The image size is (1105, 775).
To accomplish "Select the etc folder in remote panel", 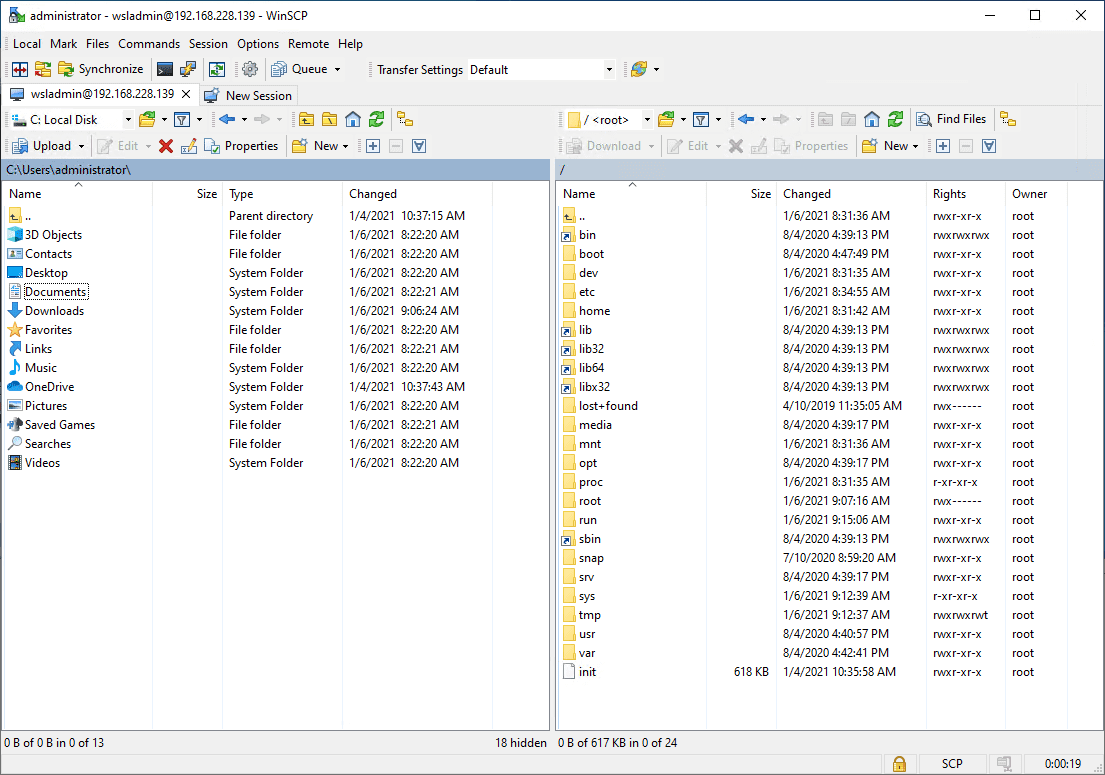I will (x=587, y=292).
